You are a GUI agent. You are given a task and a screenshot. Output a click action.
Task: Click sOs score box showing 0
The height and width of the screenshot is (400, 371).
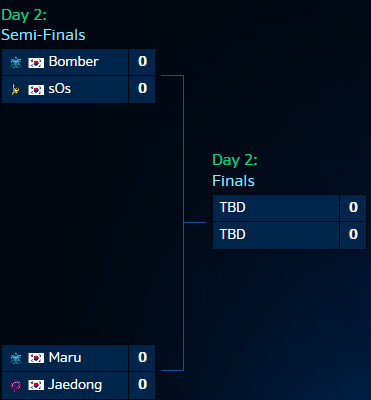142,89
